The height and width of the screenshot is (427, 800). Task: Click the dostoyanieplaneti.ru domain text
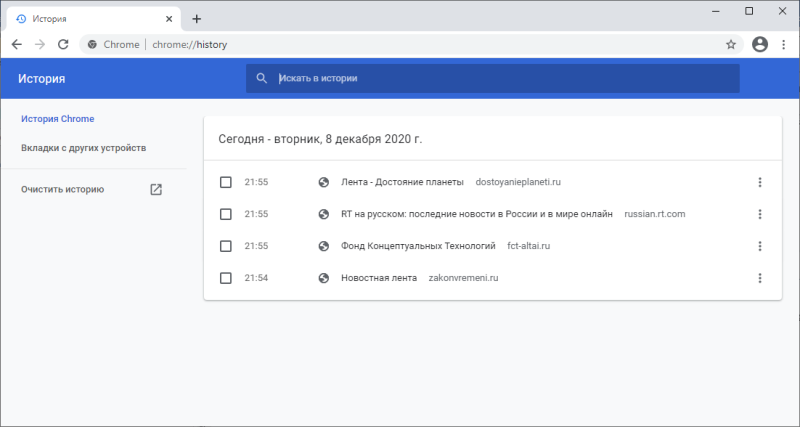tap(518, 182)
